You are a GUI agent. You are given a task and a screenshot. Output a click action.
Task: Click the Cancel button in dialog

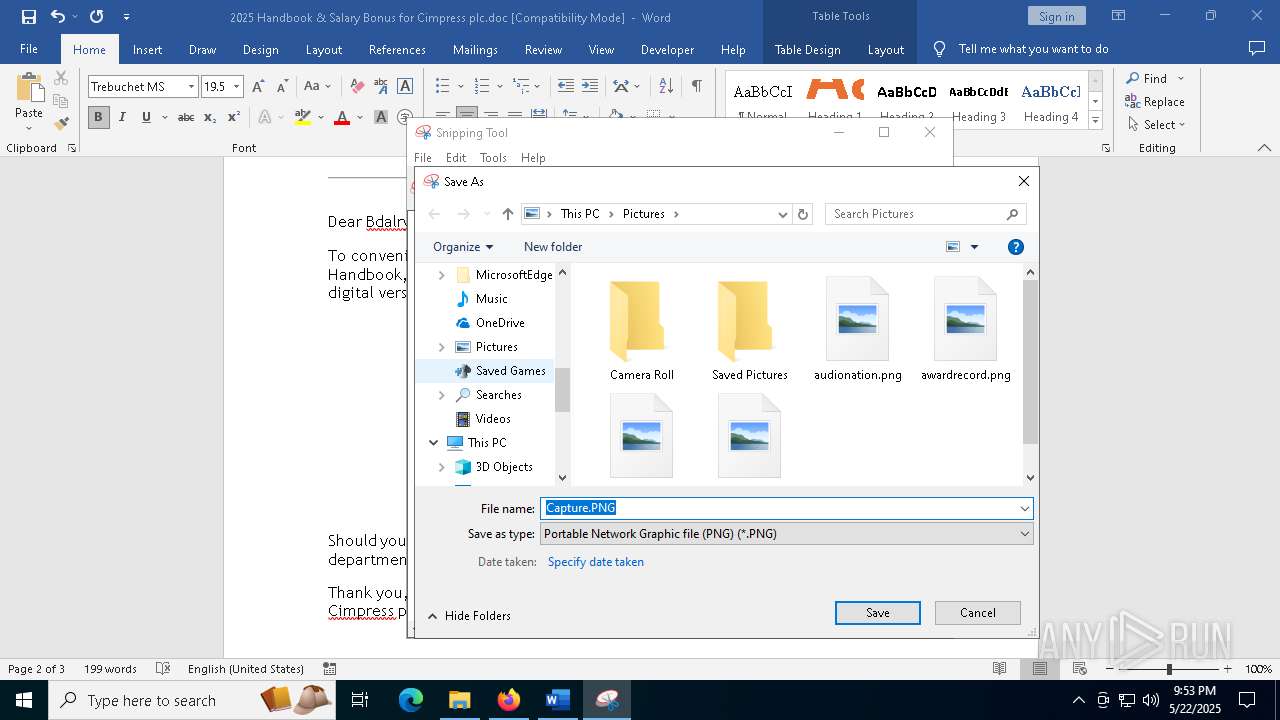click(x=978, y=613)
